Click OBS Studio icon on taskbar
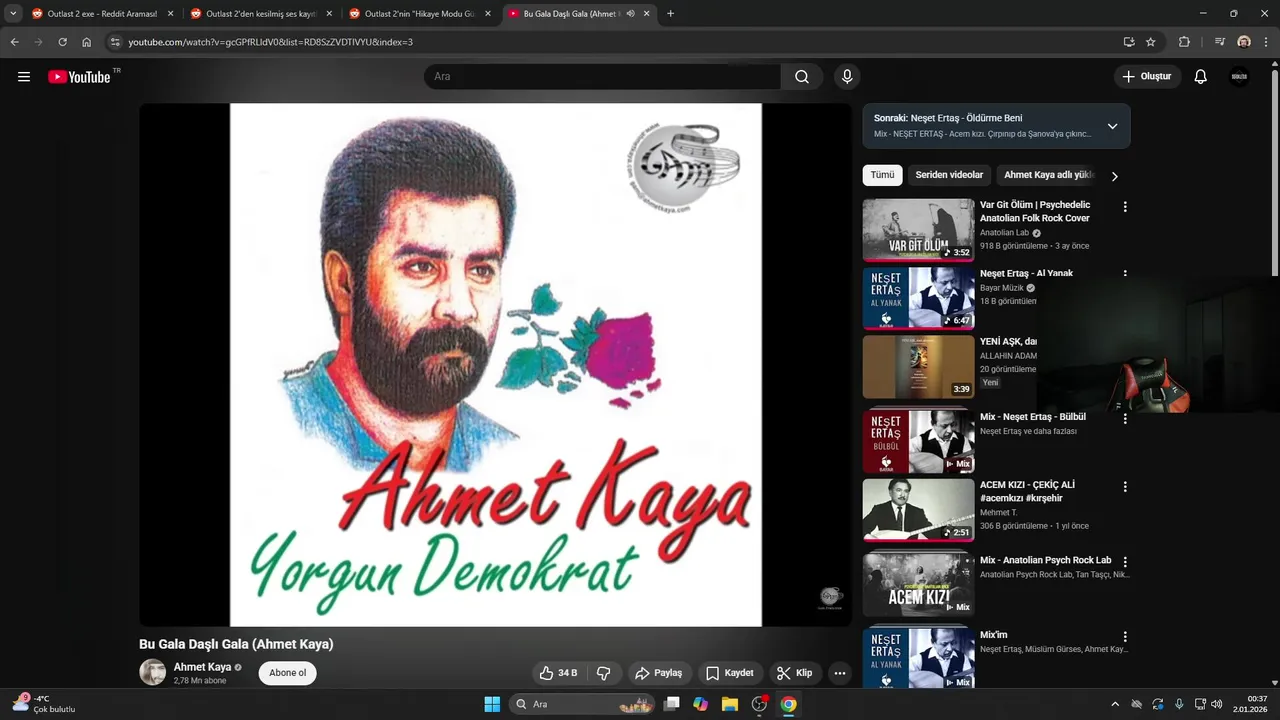This screenshot has height=720, width=1280. [759, 704]
